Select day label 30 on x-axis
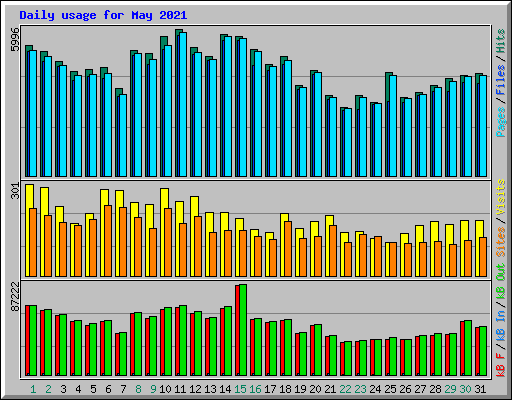 [465, 389]
